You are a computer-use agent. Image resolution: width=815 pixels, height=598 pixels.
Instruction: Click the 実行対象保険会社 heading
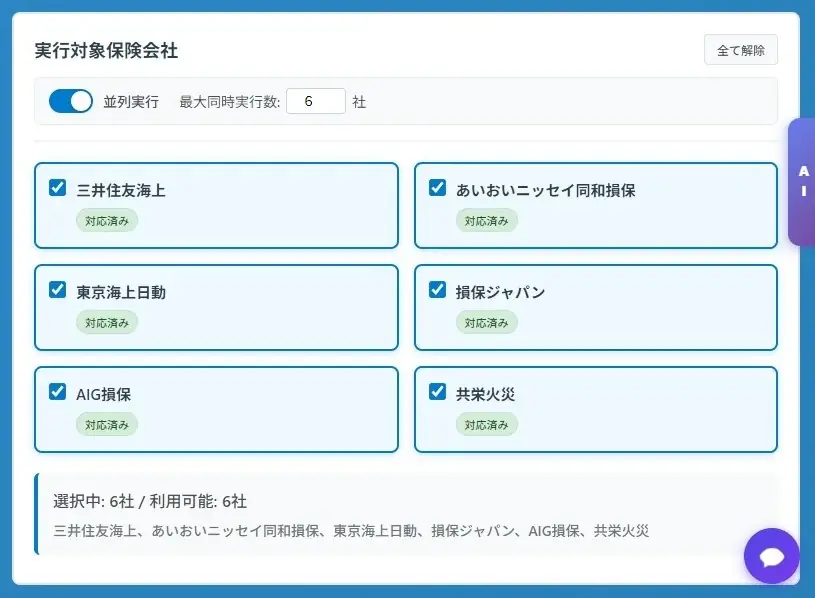106,50
